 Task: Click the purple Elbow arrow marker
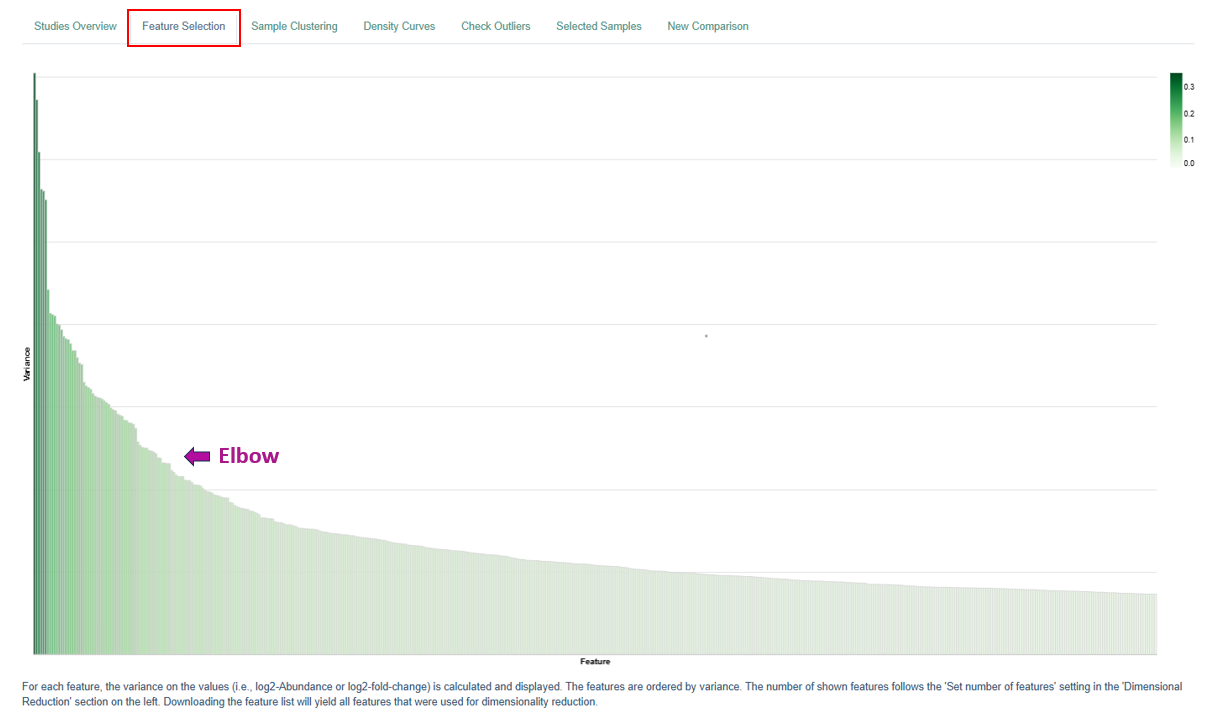196,456
